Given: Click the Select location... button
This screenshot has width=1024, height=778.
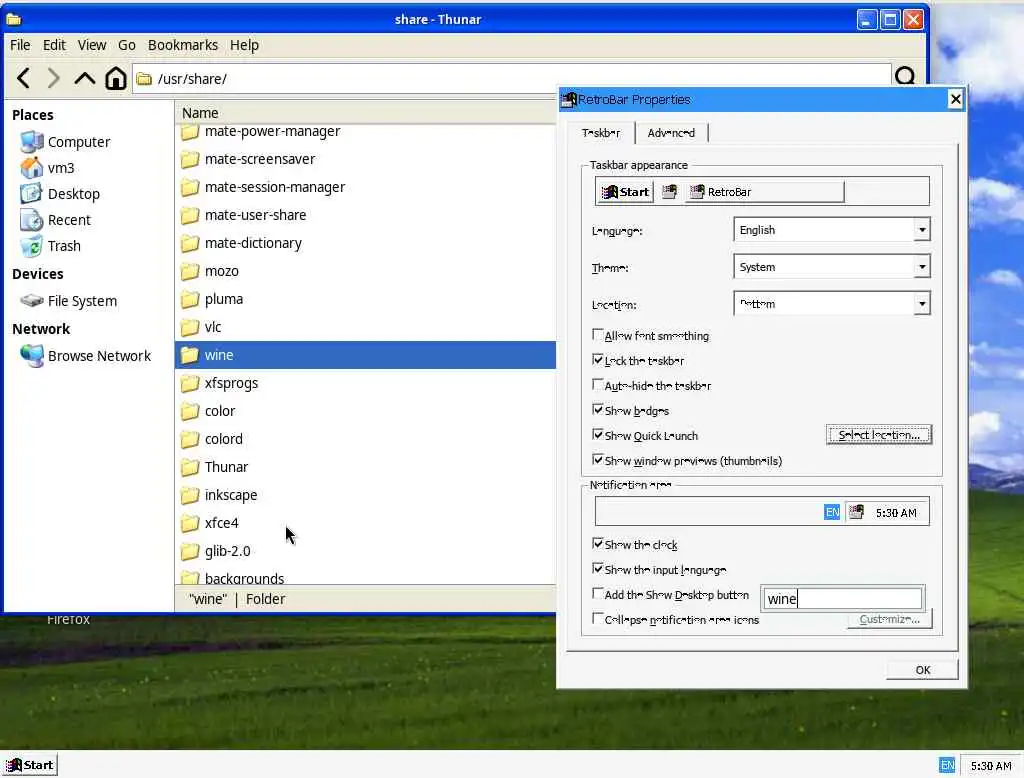Looking at the screenshot, I should [879, 435].
